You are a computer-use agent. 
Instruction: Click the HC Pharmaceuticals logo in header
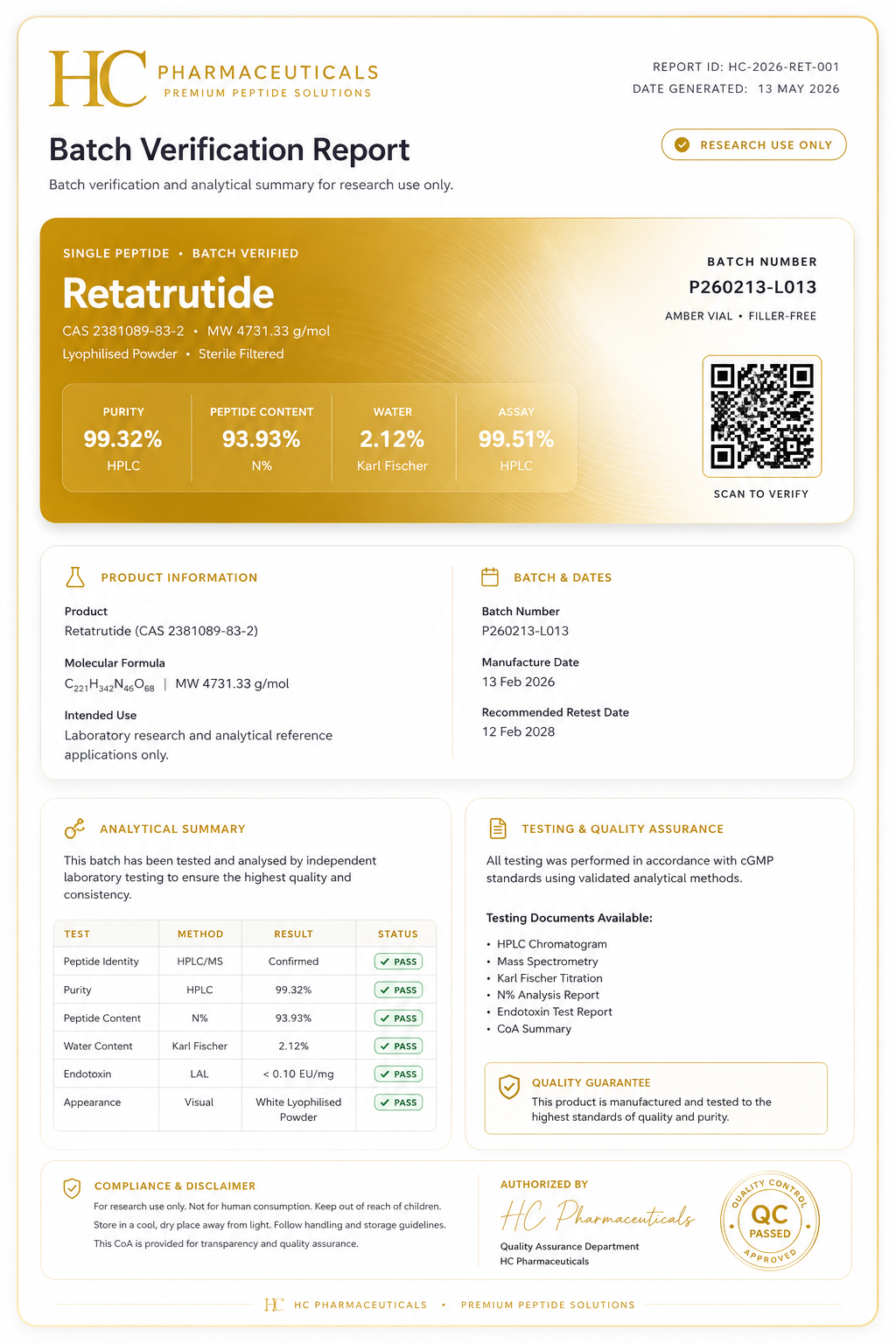214,78
